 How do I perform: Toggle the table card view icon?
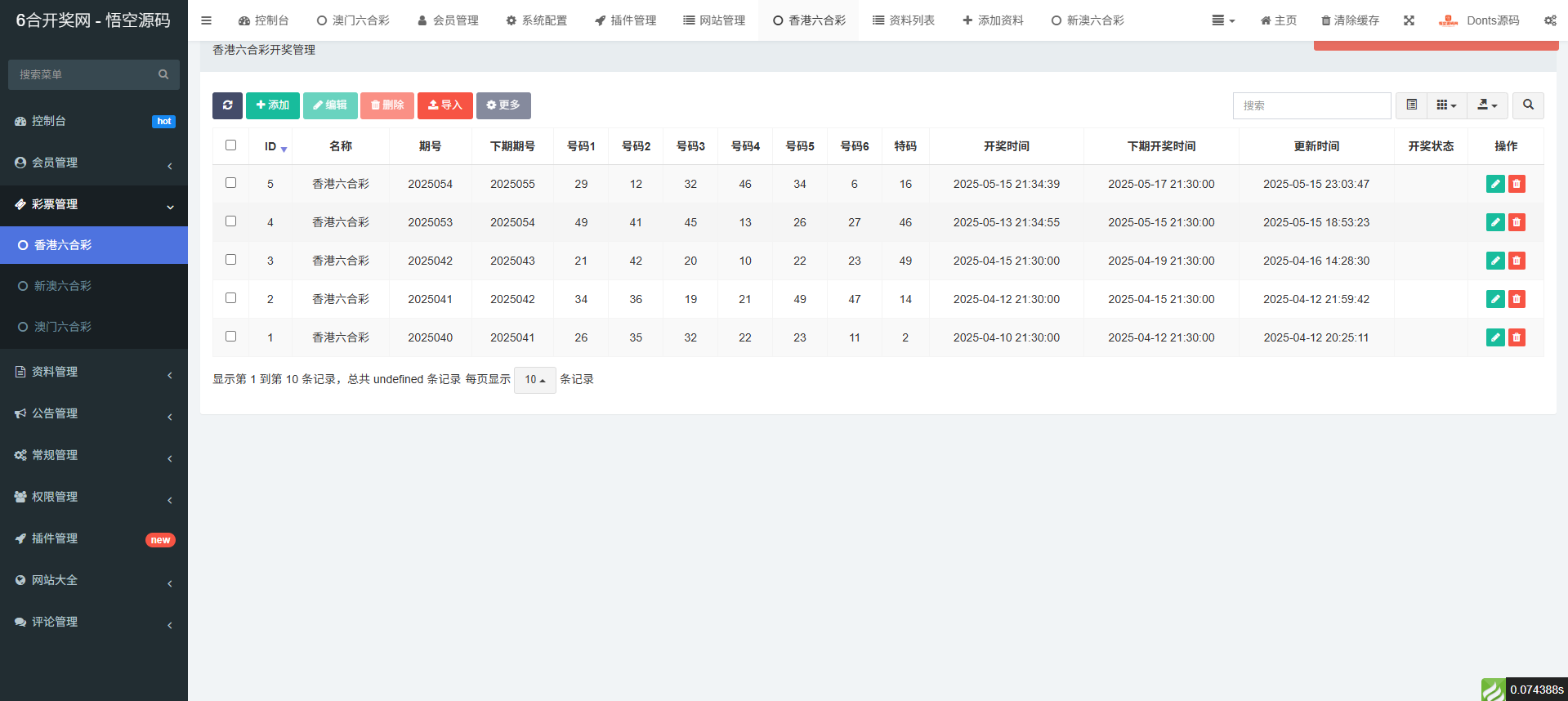[x=1411, y=105]
